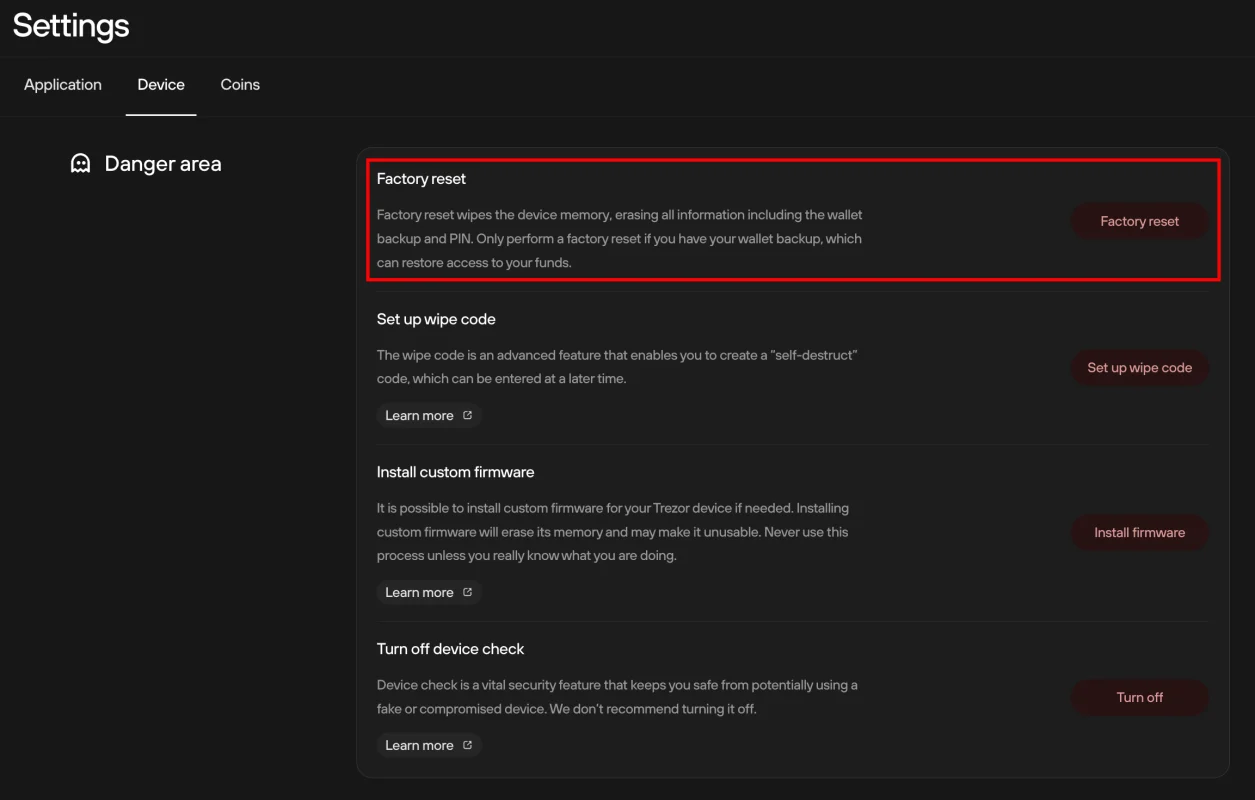Click the Settings page title

[71, 25]
